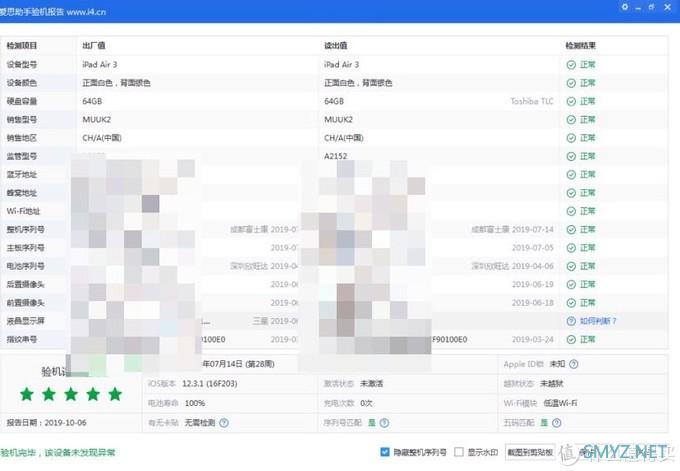
Task: Open the 如何判断? link
Action: pyautogui.click(x=598, y=321)
